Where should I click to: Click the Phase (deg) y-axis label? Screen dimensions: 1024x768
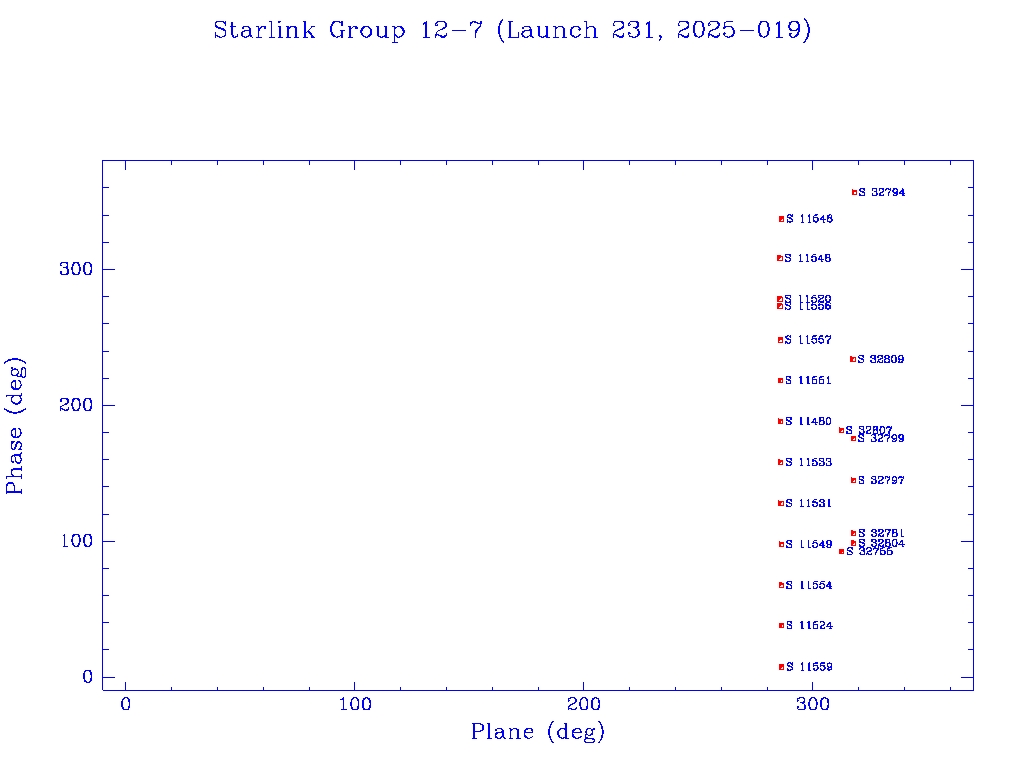point(14,426)
